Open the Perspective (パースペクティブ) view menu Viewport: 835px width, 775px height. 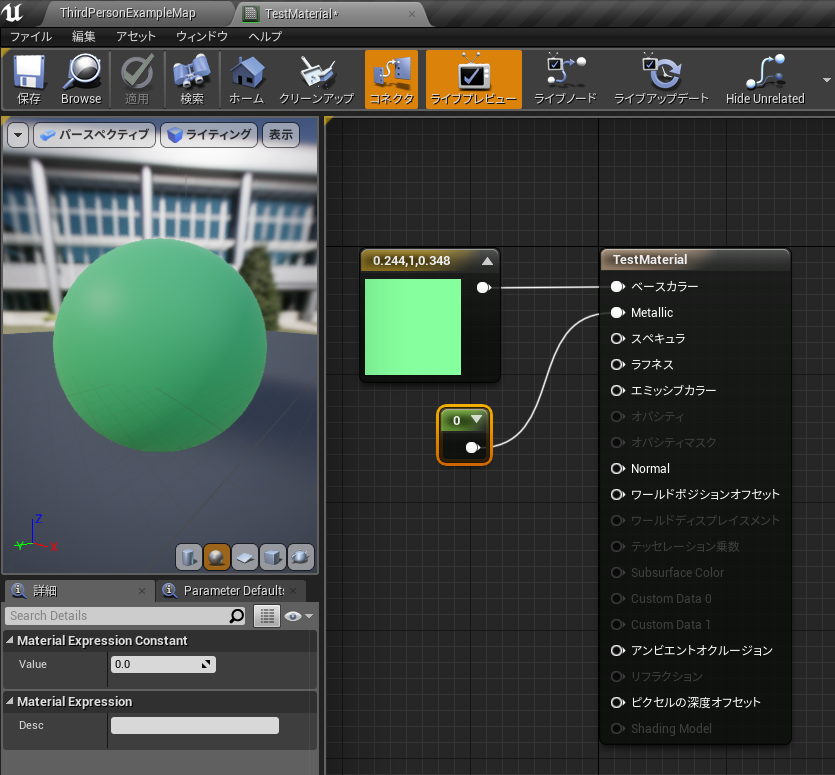click(95, 135)
